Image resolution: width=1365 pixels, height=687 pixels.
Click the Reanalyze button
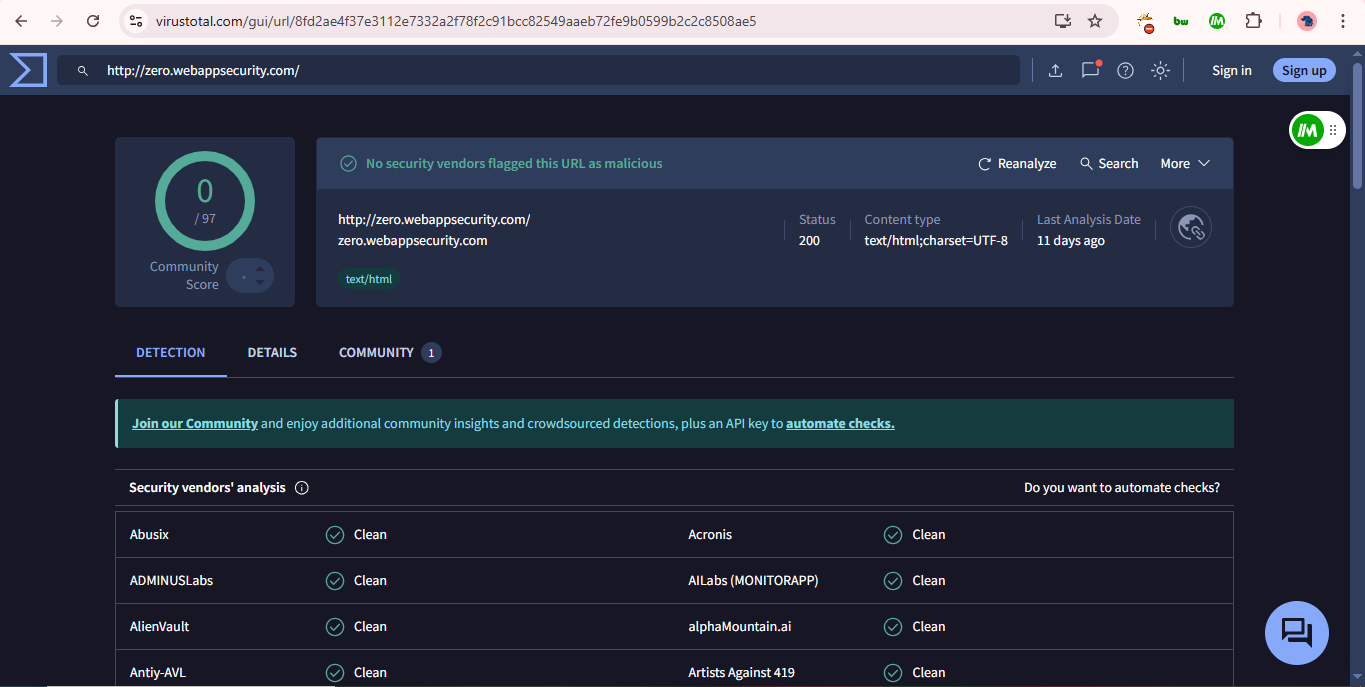tap(1017, 163)
